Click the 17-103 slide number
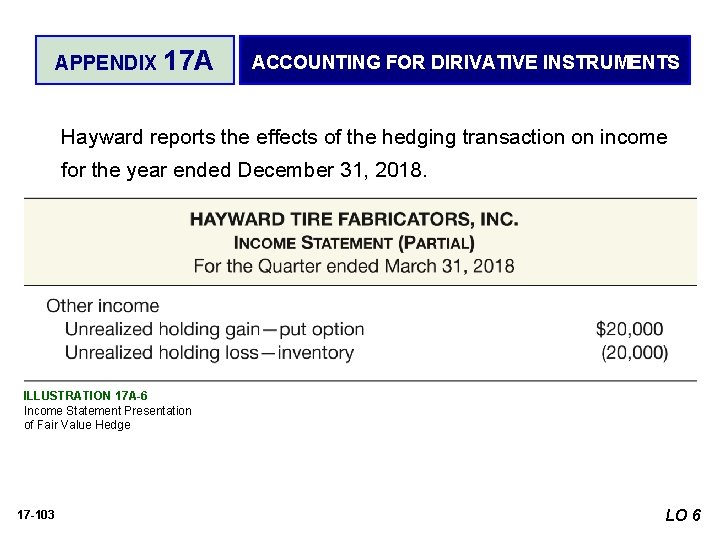The width and height of the screenshot is (720, 540). 36,514
